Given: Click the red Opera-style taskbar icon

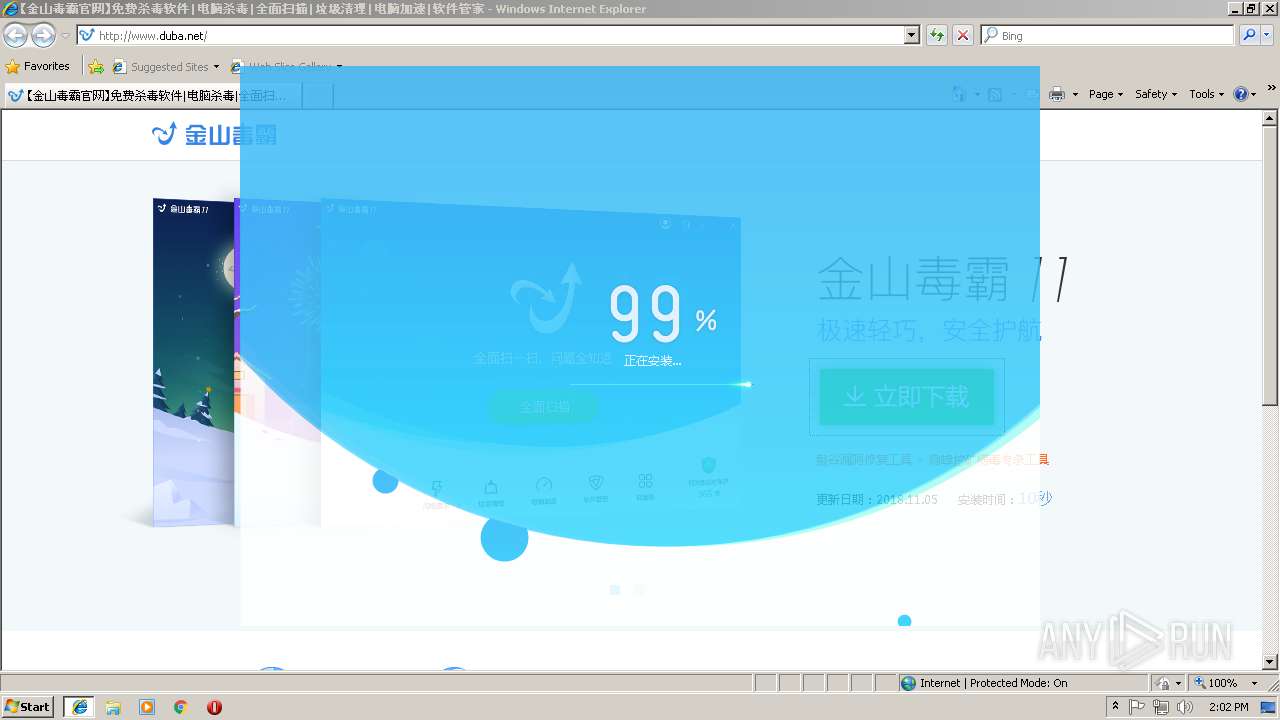Looking at the screenshot, I should [x=214, y=707].
